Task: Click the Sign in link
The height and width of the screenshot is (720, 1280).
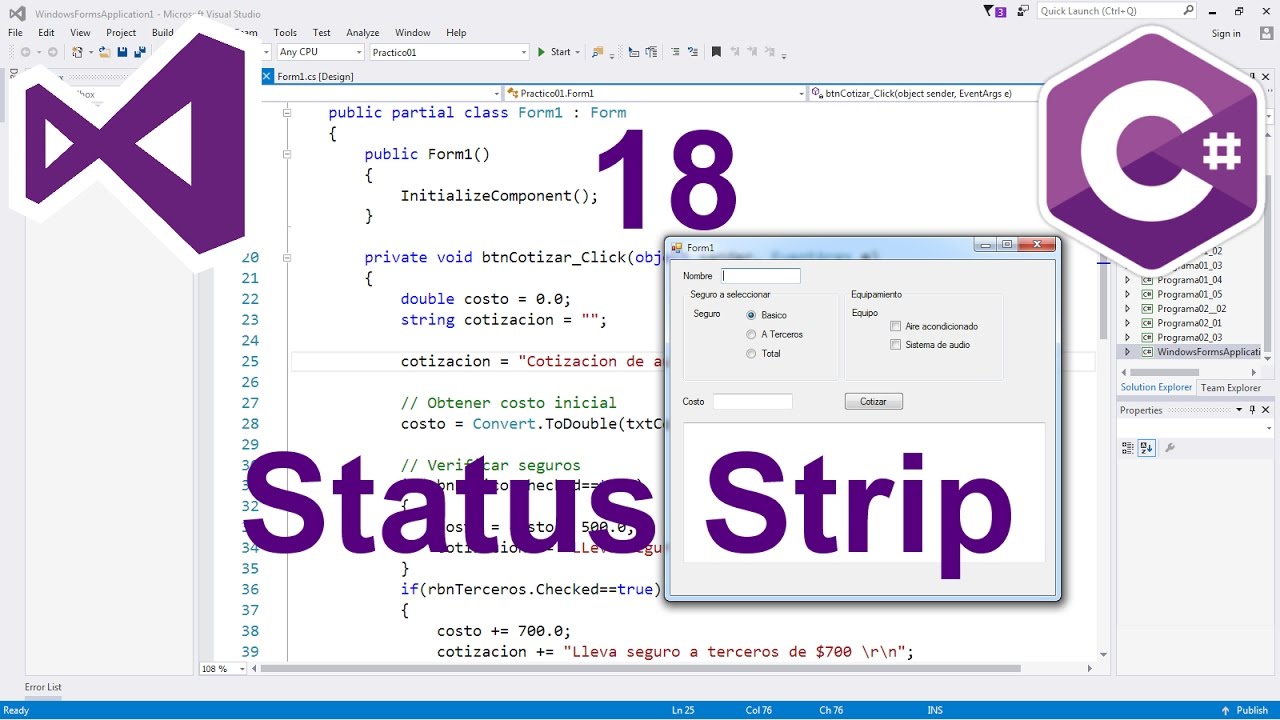Action: [x=1226, y=34]
